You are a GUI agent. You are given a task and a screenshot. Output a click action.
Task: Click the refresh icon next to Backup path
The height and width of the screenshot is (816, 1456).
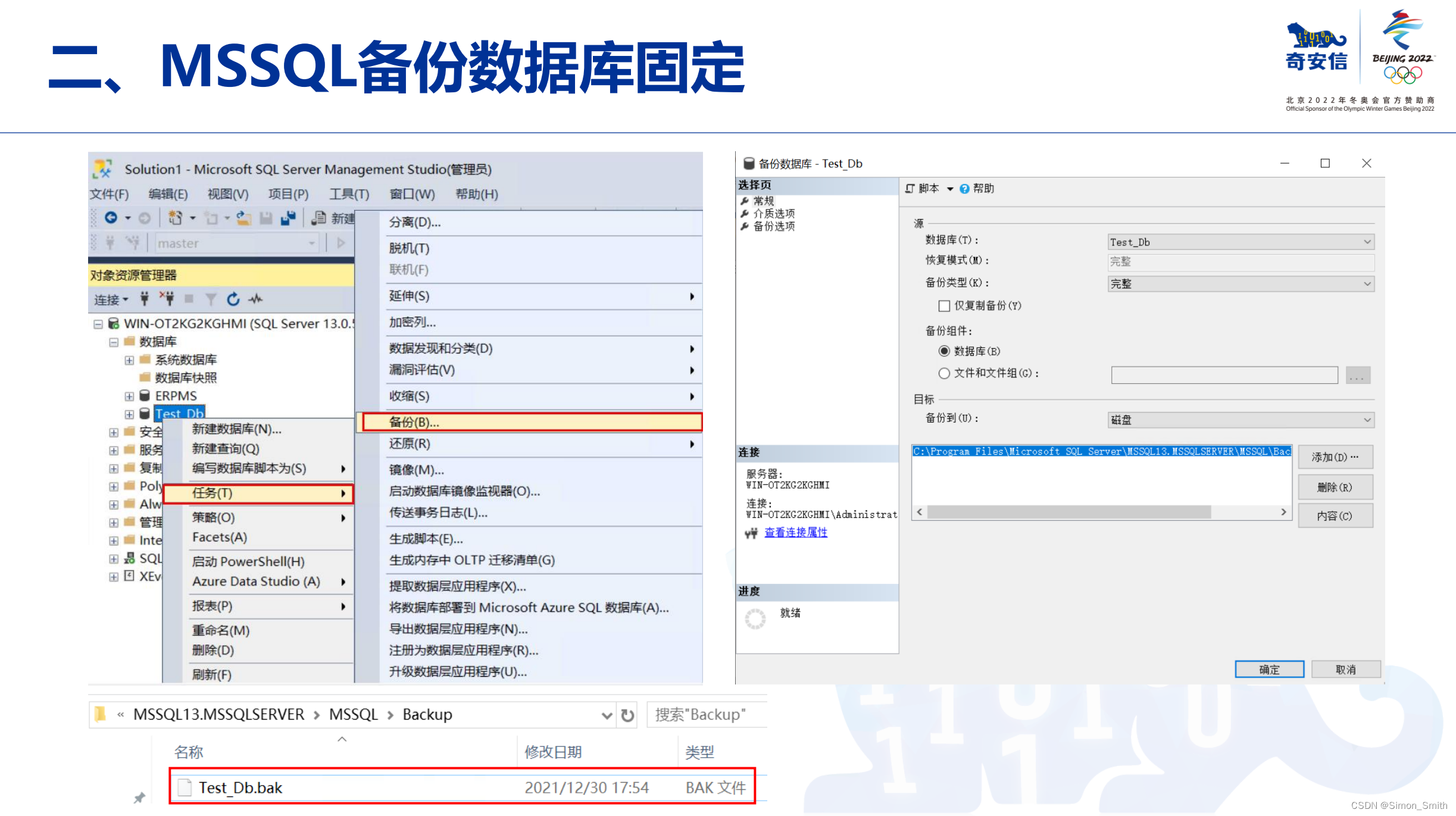pyautogui.click(x=627, y=715)
